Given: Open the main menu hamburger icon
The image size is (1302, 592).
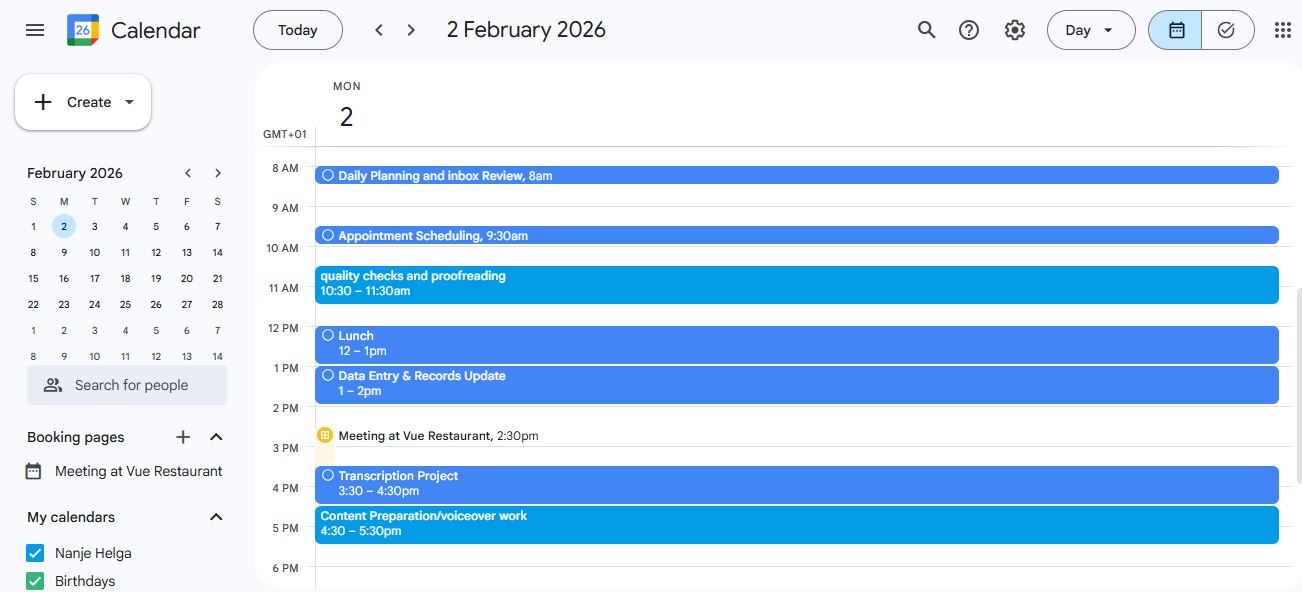Looking at the screenshot, I should click(x=35, y=30).
